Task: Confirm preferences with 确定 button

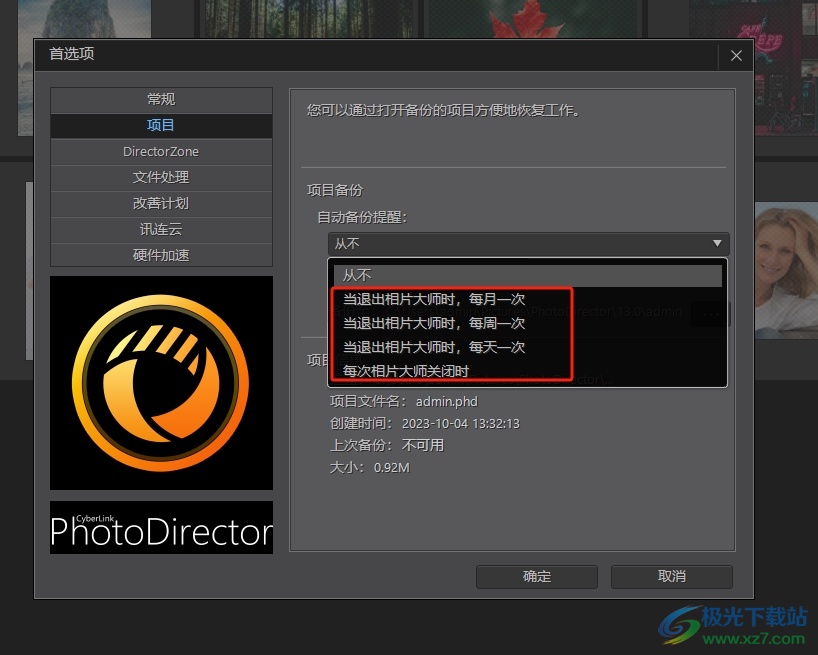Action: click(537, 577)
